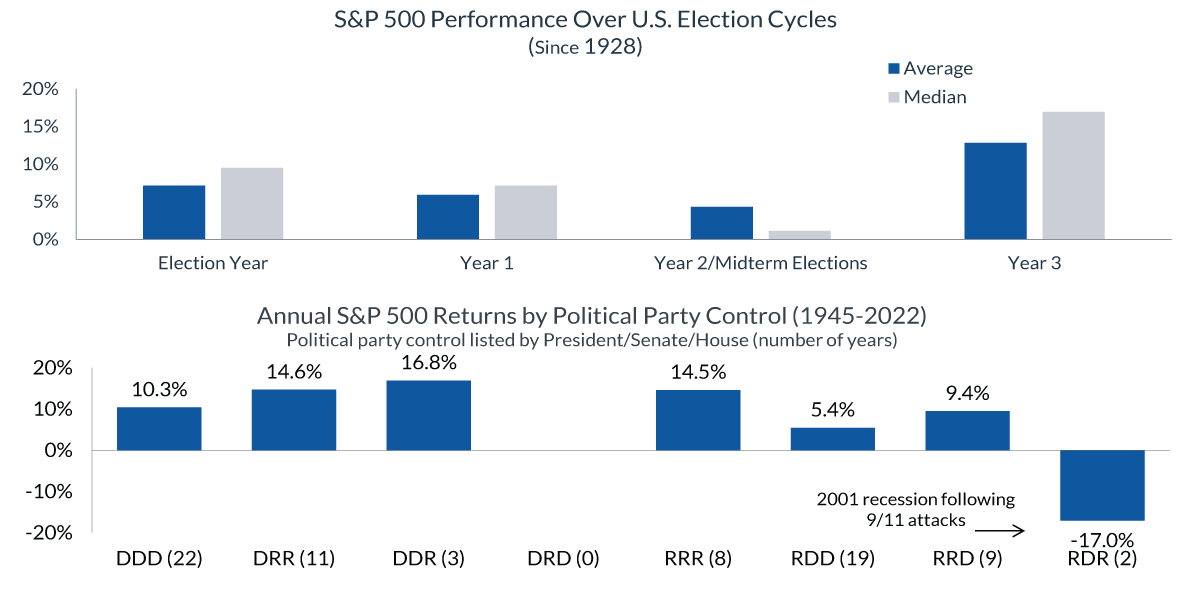
Task: Click the DRR (11) bar at 14.6%
Action: pos(294,420)
